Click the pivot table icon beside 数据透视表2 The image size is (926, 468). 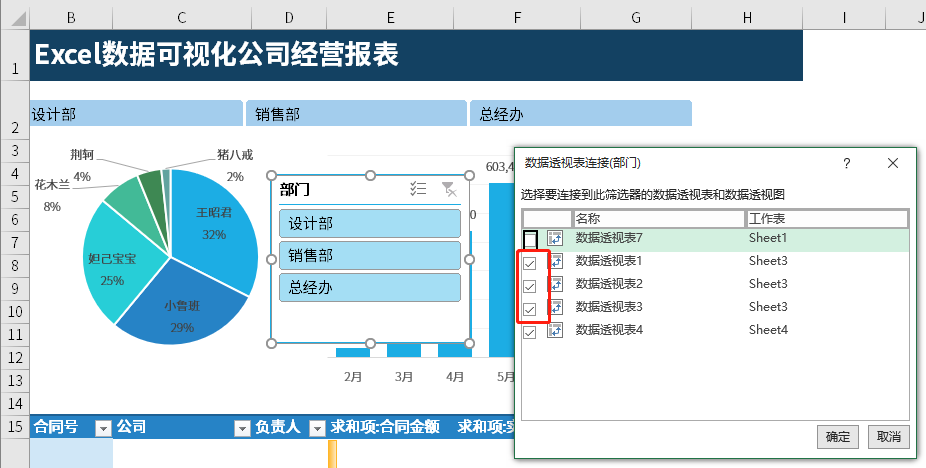pyautogui.click(x=556, y=285)
